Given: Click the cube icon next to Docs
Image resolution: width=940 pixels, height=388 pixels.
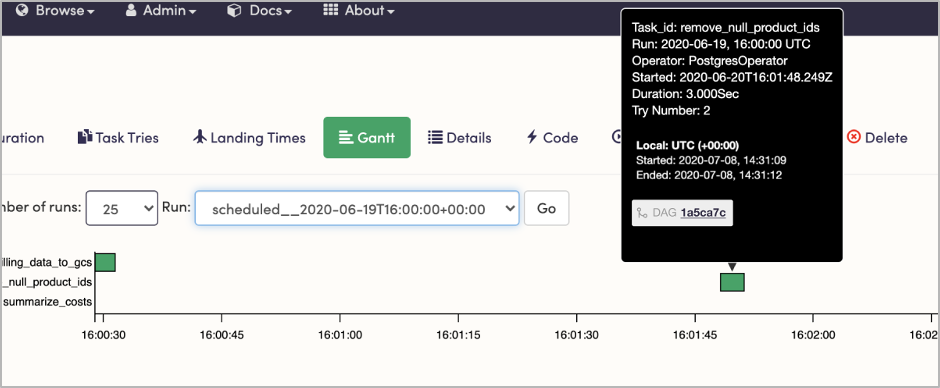Looking at the screenshot, I should (234, 10).
